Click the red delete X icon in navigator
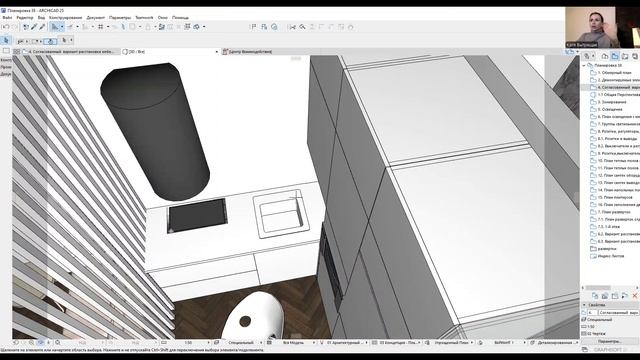This screenshot has width=640, height=360. [x=635, y=296]
